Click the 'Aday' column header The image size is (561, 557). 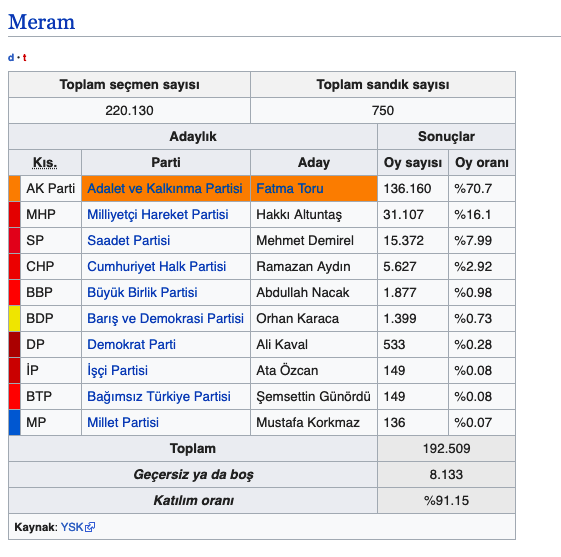click(x=314, y=162)
